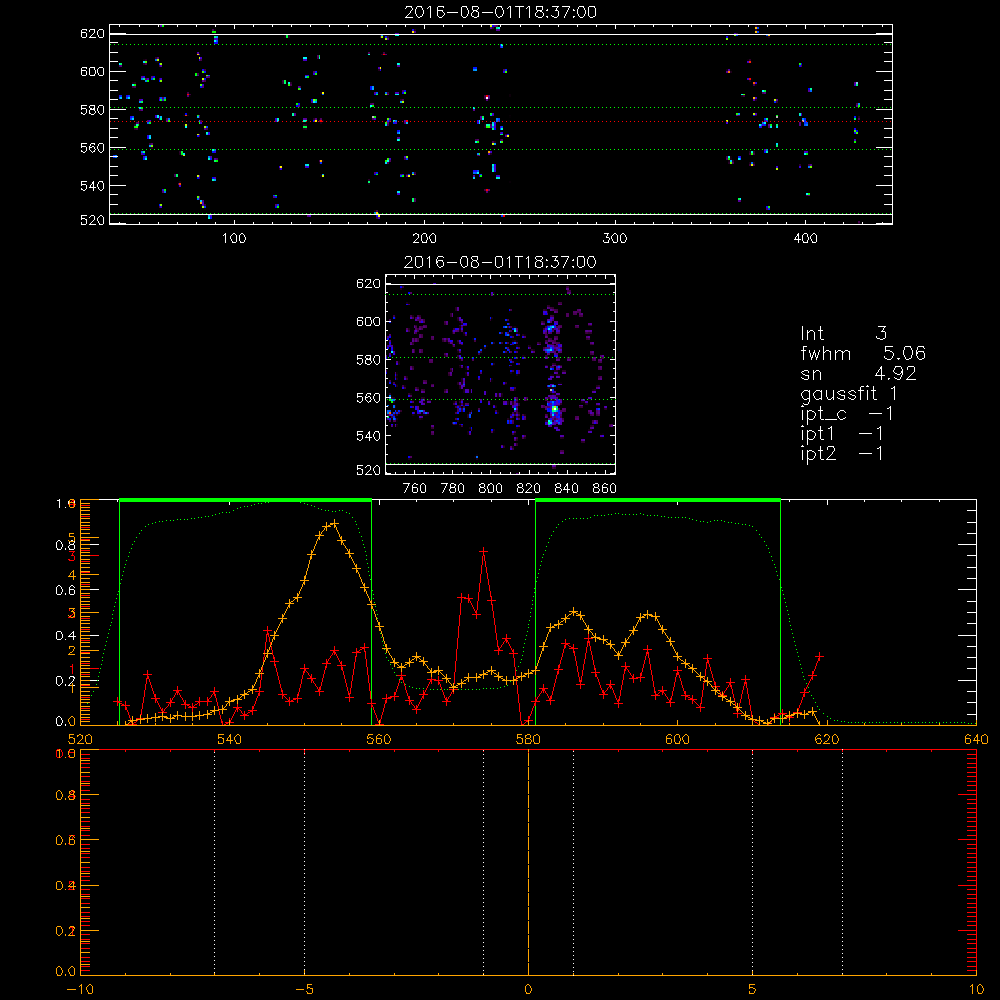This screenshot has height=1000, width=1000.
Task: Click the 400 tick label on top plot x-axis
Action: (805, 239)
